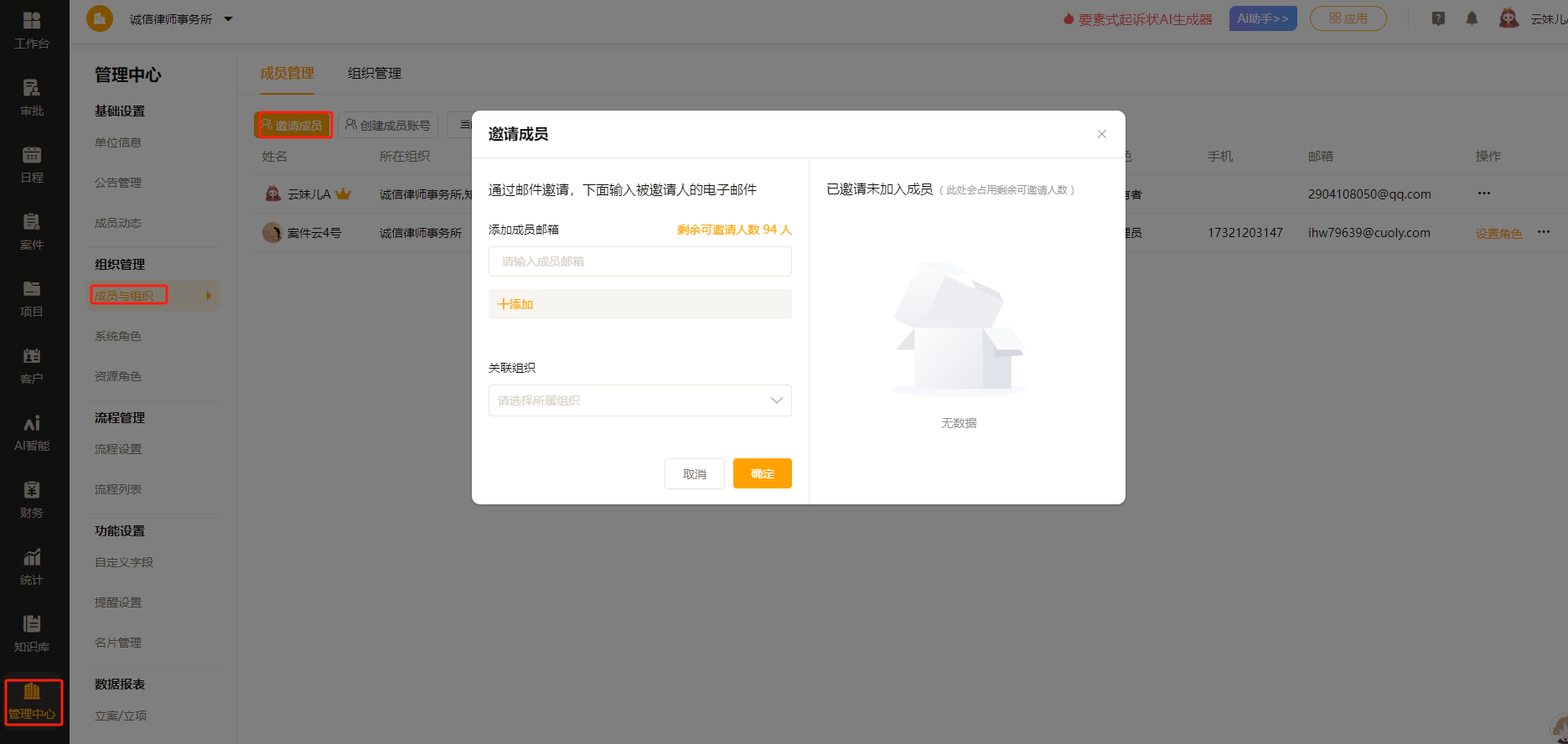
Task: Expand the 成员与组织 submenu arrow
Action: tap(209, 296)
